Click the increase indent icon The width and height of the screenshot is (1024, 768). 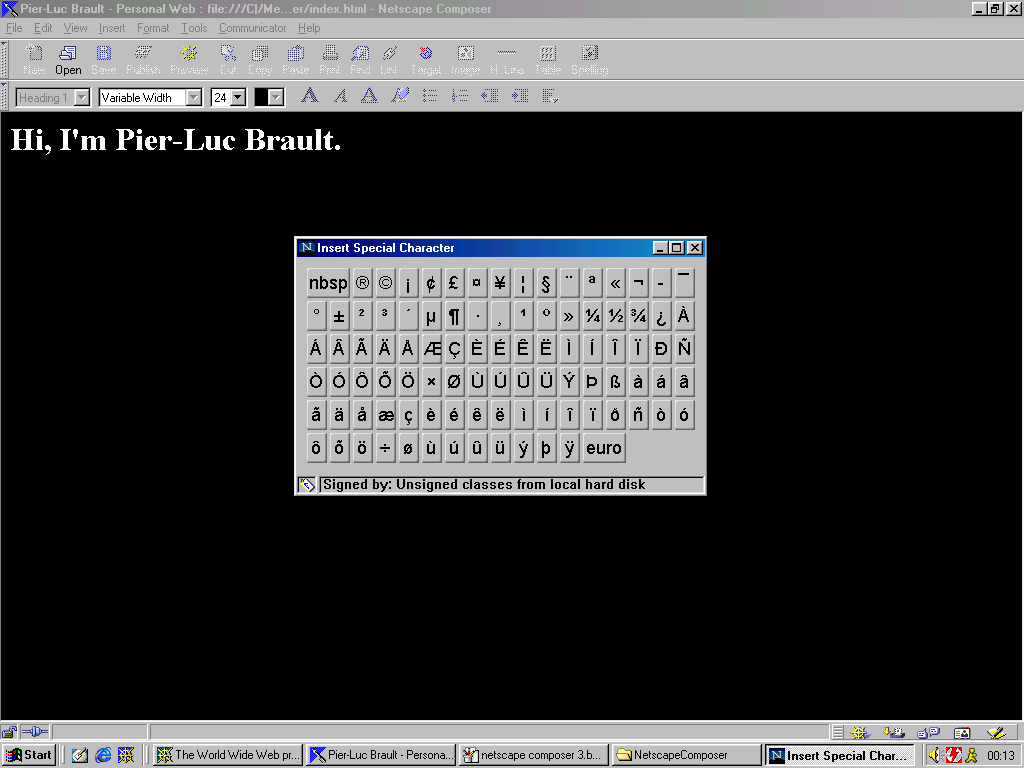(520, 97)
